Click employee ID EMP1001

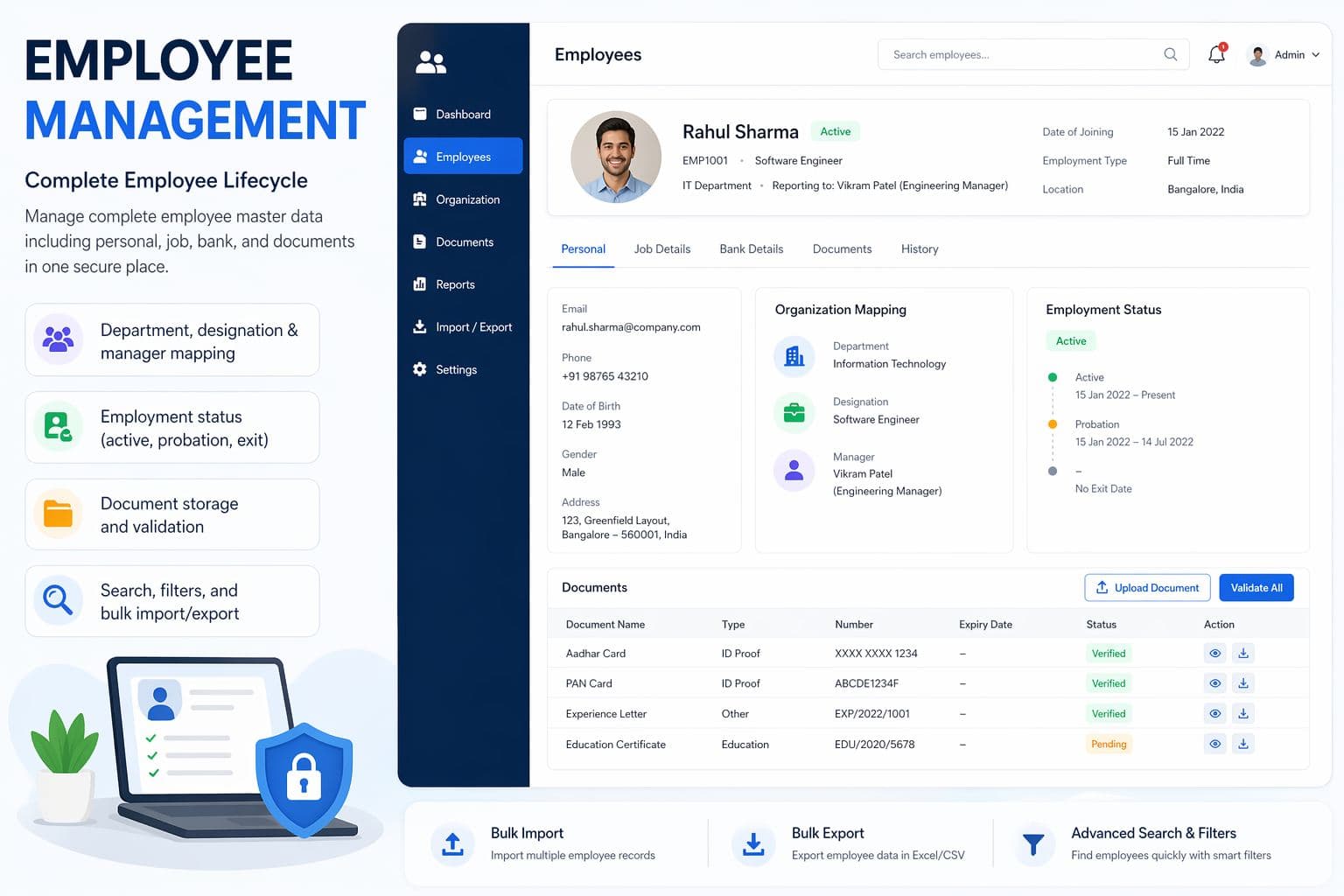[x=705, y=161]
